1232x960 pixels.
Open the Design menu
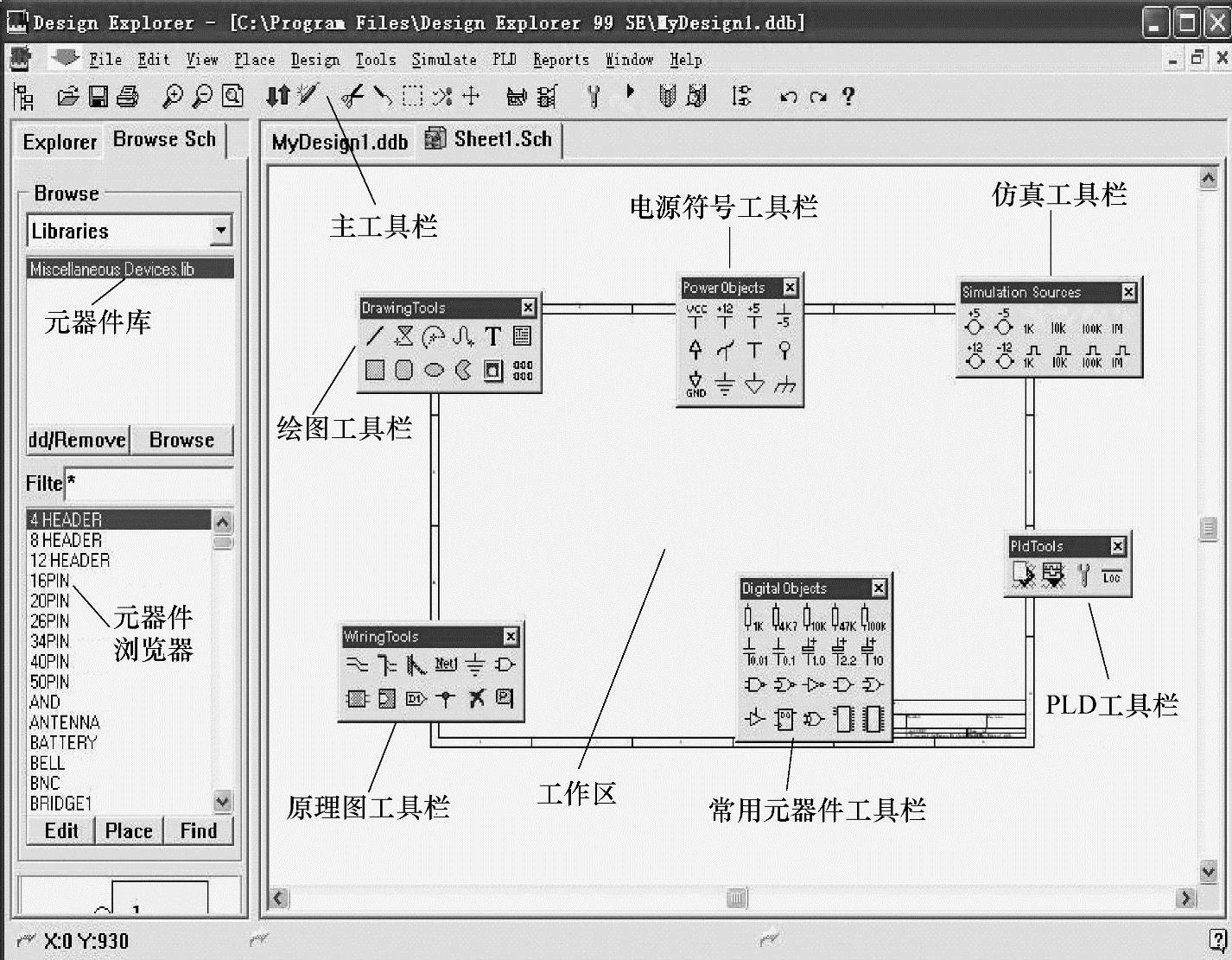click(x=315, y=60)
